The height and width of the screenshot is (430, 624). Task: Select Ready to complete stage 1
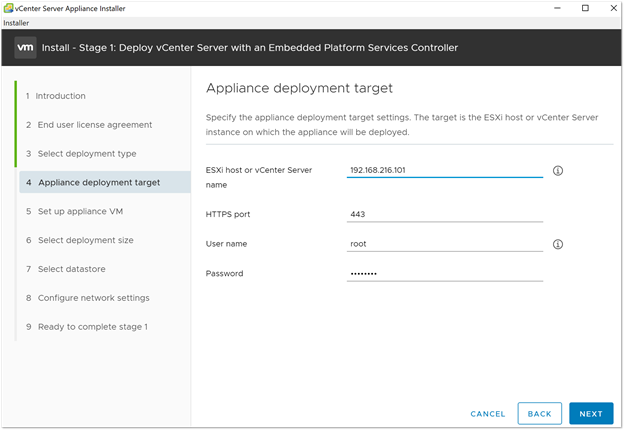(x=92, y=327)
